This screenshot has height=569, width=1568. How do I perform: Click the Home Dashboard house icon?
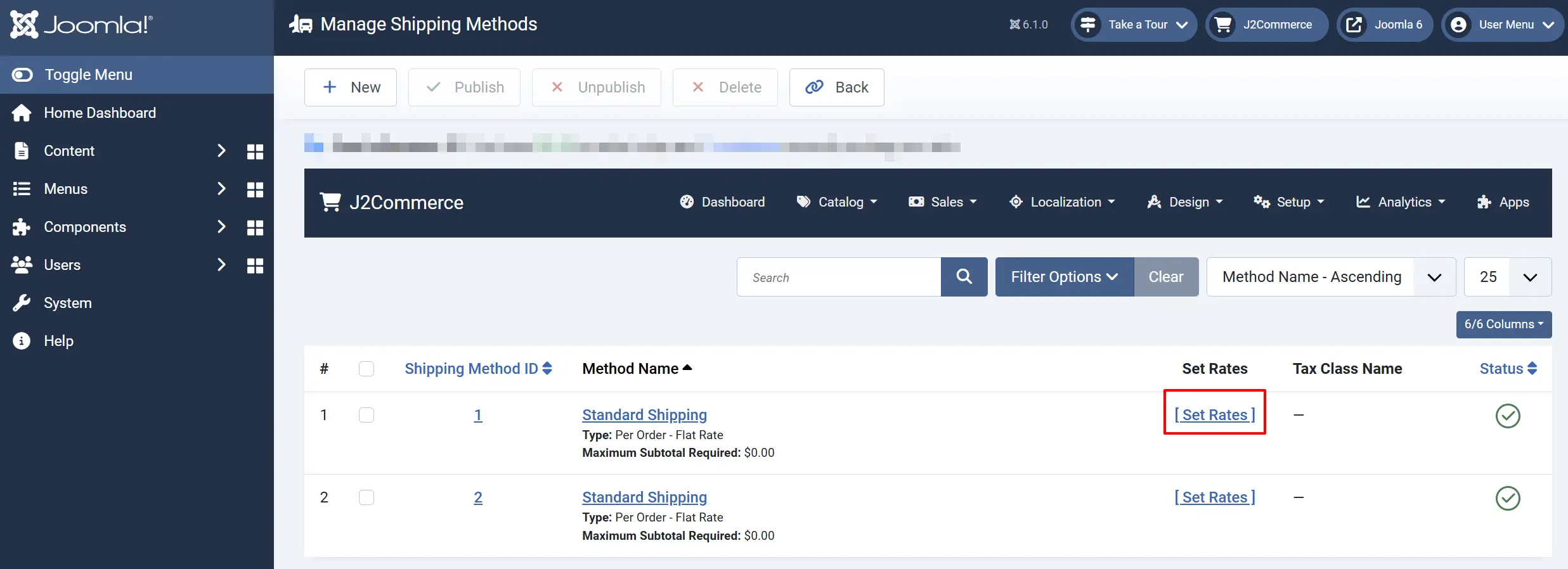click(x=22, y=113)
